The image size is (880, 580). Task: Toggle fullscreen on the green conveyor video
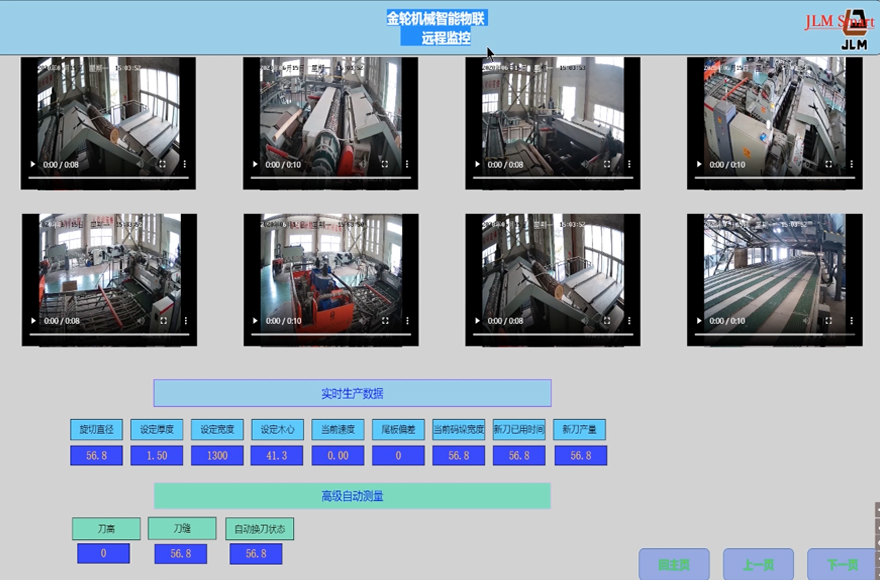(x=829, y=321)
